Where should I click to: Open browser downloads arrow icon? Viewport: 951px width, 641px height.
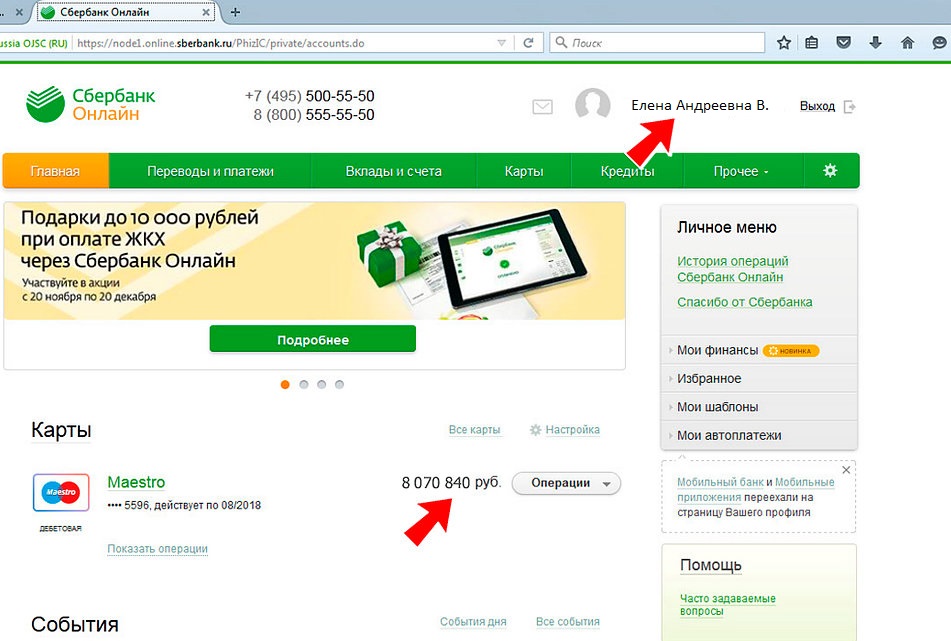tap(875, 43)
